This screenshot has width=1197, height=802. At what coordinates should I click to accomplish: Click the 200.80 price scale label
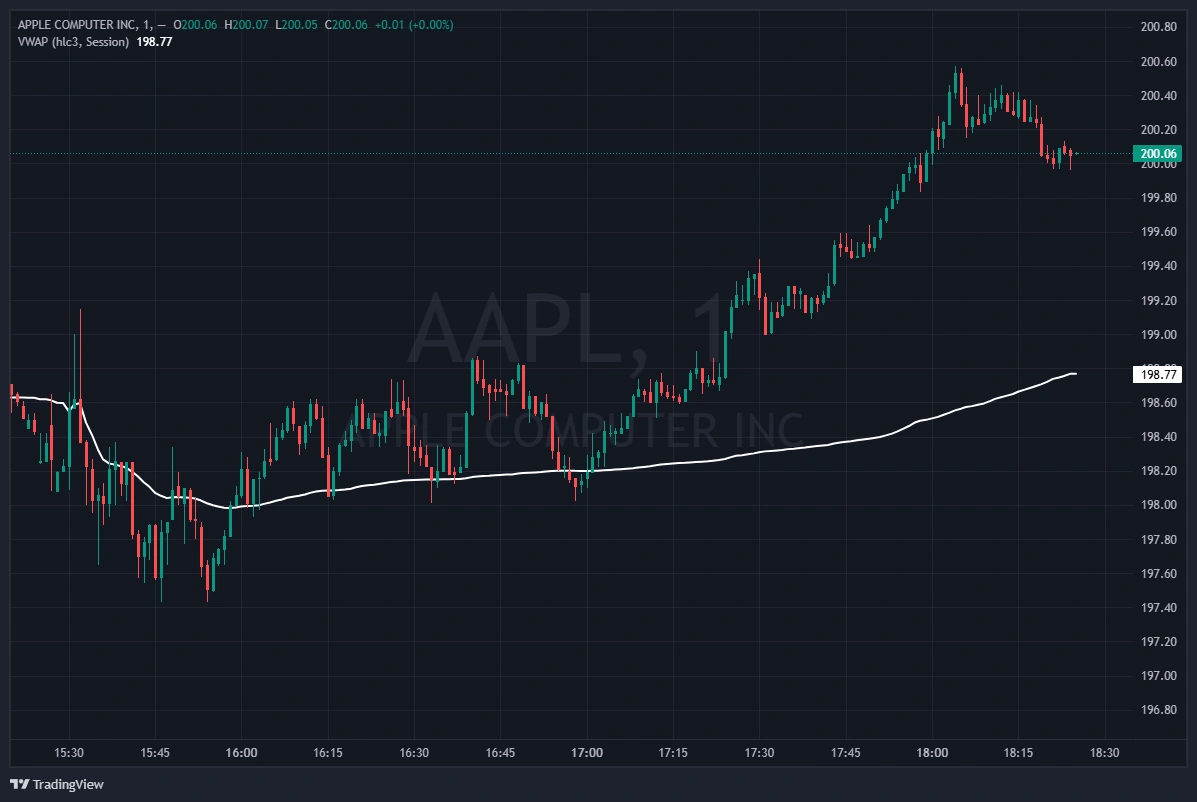[x=1158, y=27]
